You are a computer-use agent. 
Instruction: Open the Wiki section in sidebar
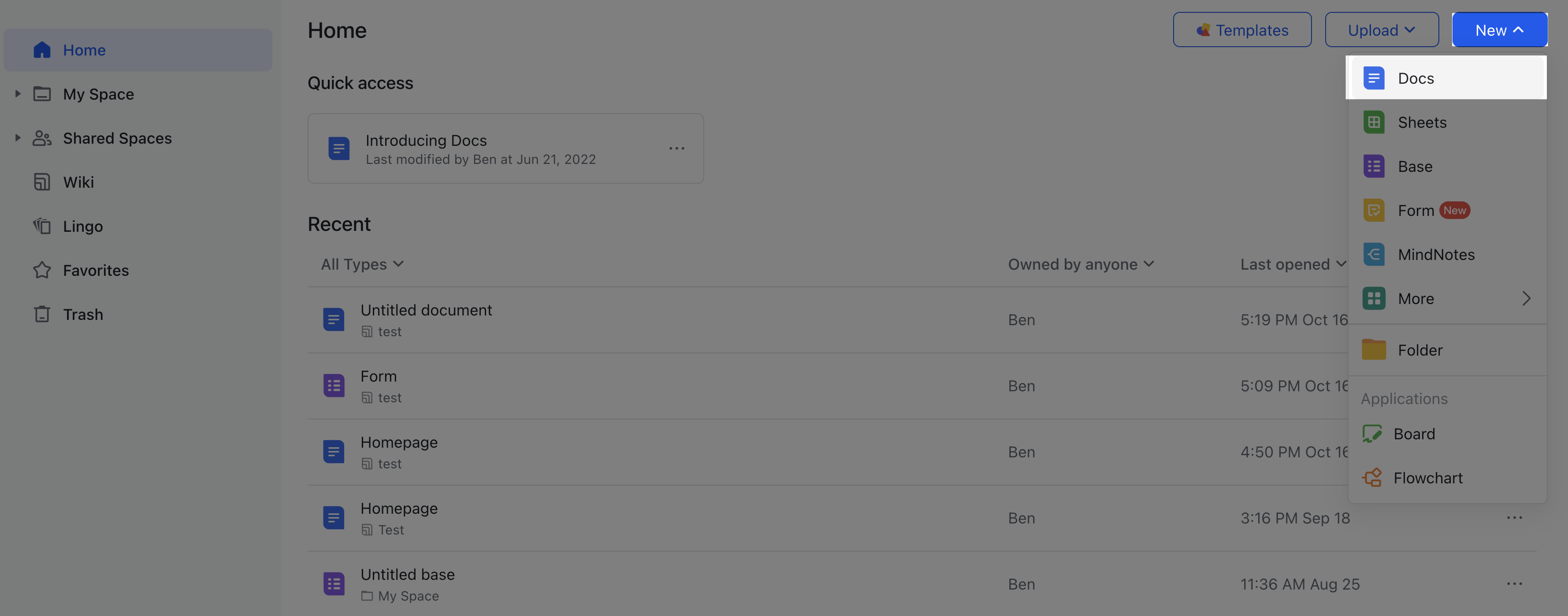(78, 182)
